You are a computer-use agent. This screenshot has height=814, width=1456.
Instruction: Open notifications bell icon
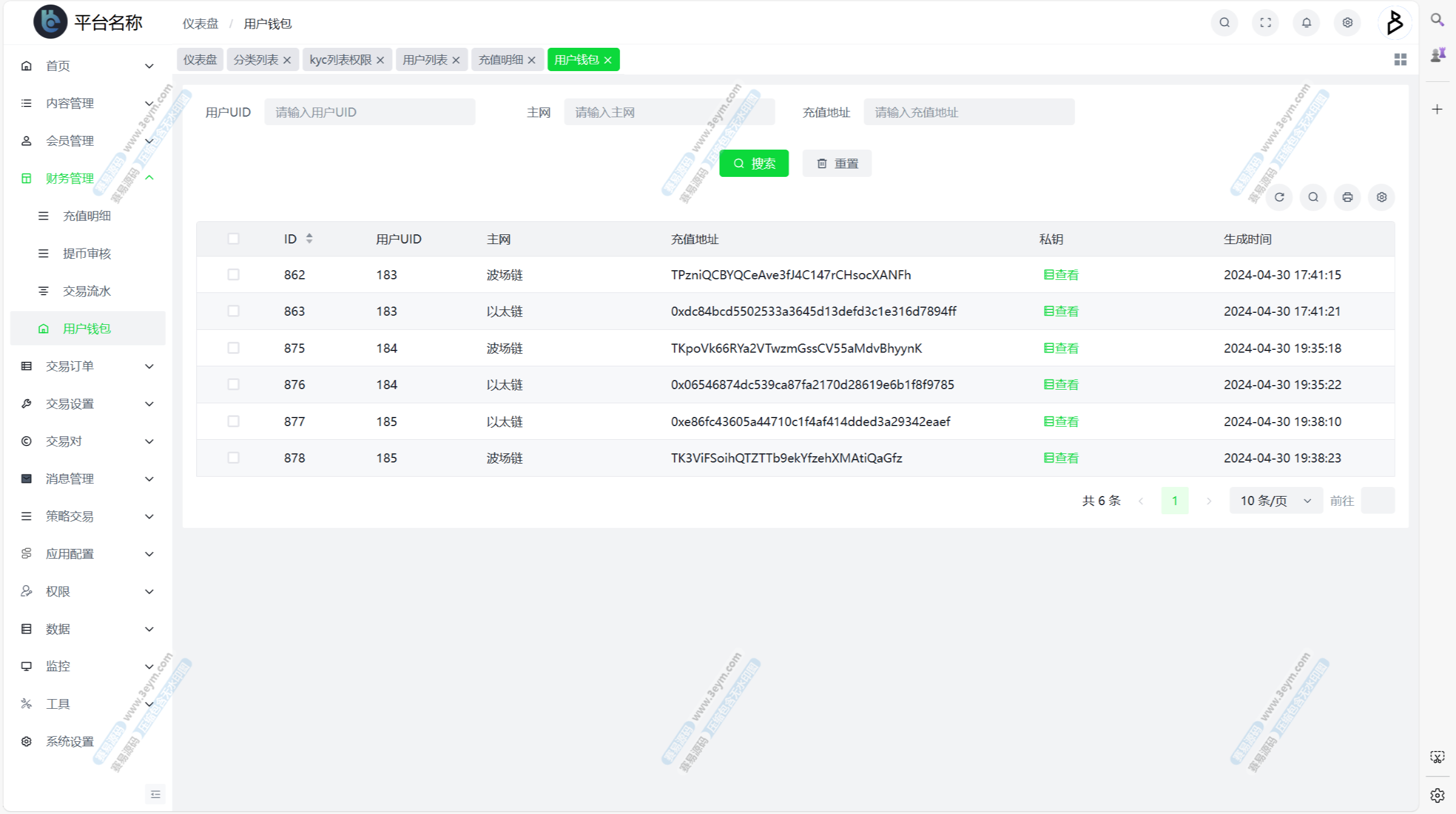1306,23
